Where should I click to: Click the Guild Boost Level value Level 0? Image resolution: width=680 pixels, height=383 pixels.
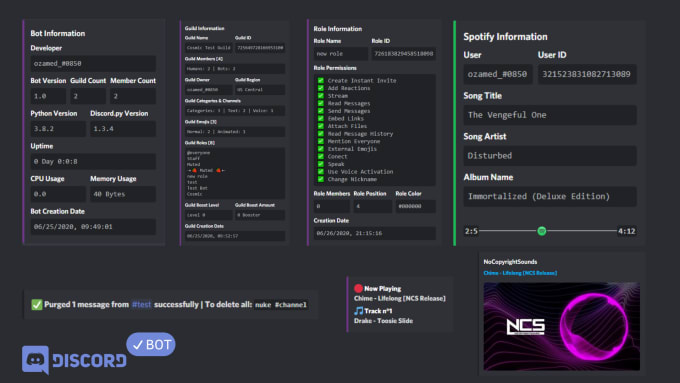[209, 215]
